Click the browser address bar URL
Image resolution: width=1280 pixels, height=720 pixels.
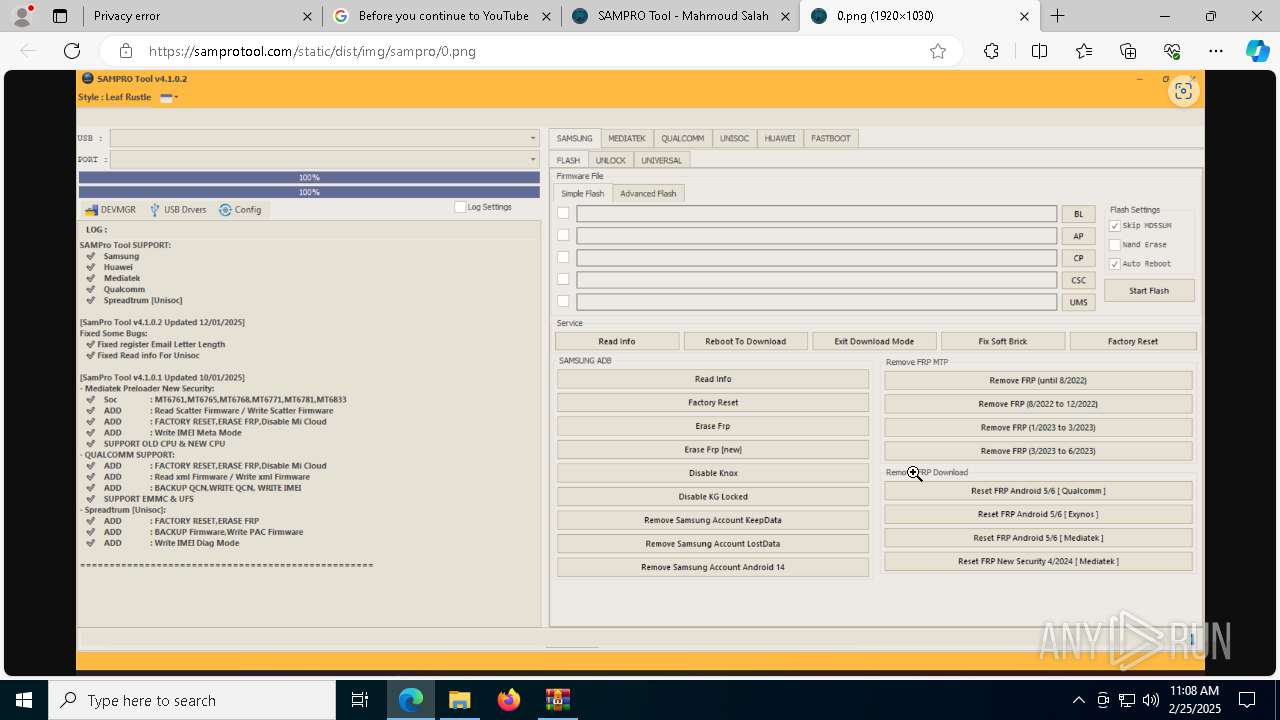(312, 51)
